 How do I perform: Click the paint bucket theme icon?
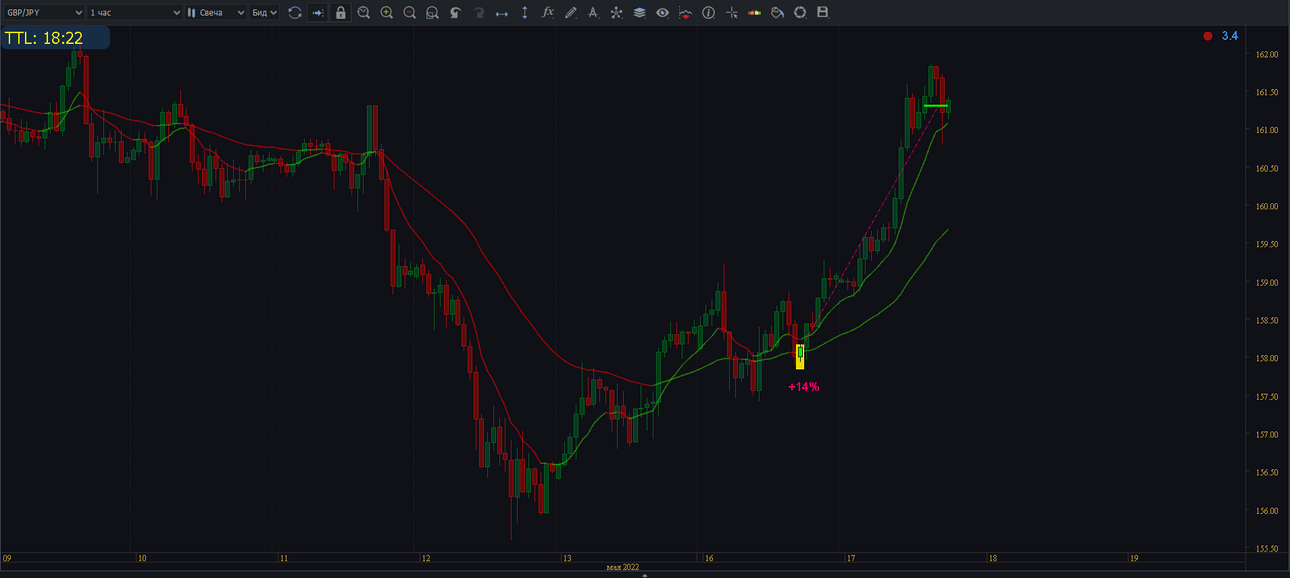(x=777, y=13)
